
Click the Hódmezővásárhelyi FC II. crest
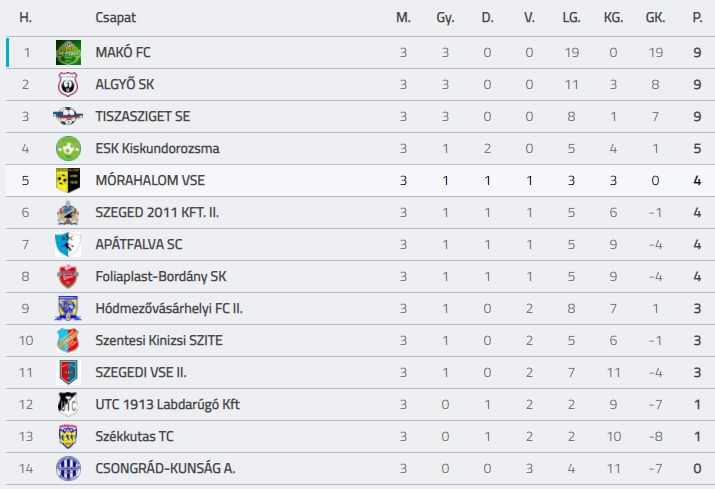tap(68, 308)
